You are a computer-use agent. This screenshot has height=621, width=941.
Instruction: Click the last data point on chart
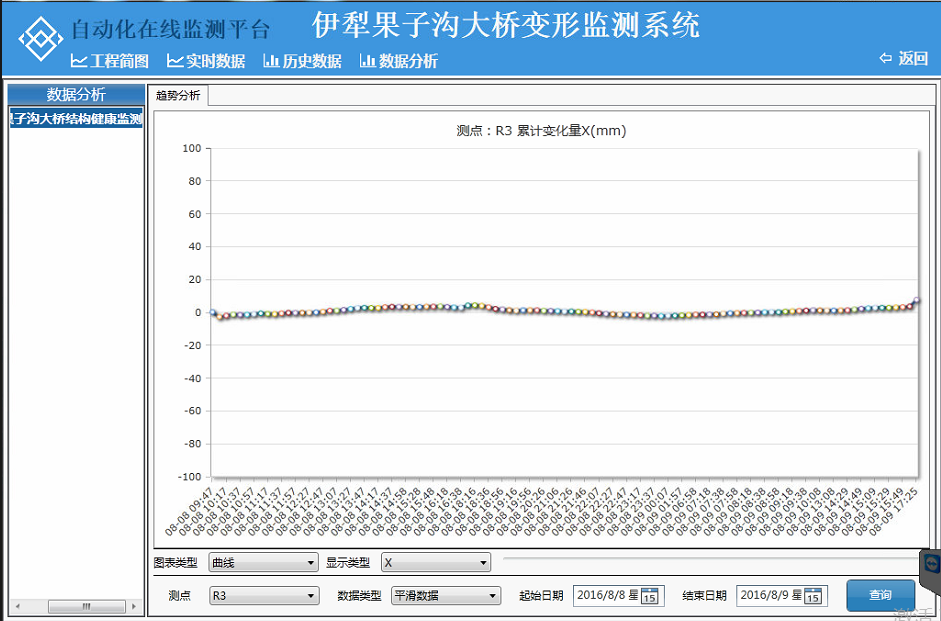pyautogui.click(x=916, y=300)
